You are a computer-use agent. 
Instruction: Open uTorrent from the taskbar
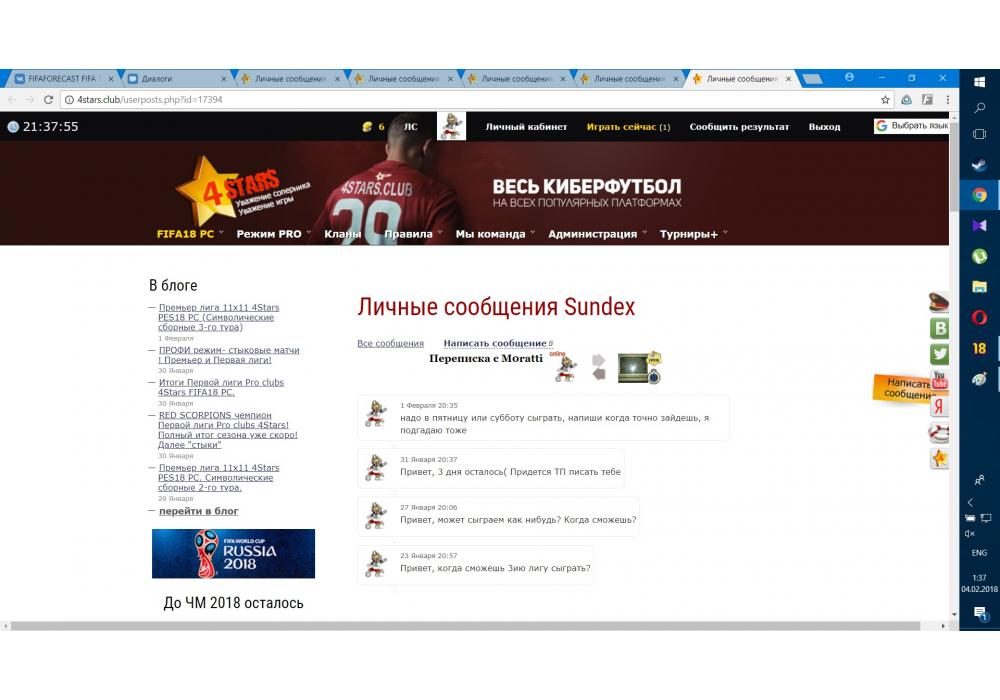pyautogui.click(x=980, y=256)
